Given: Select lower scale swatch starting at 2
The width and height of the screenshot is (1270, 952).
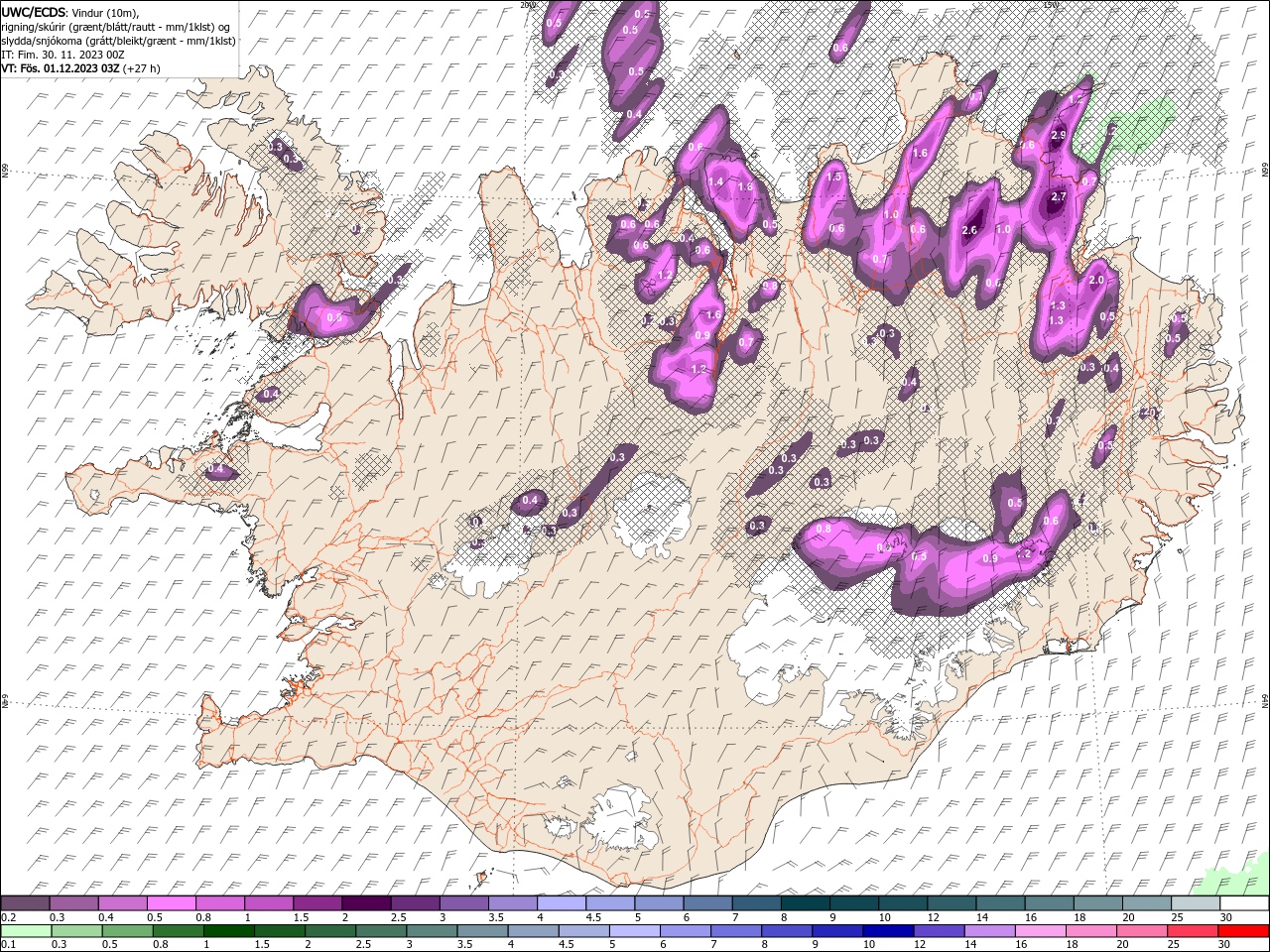Looking at the screenshot, I should [330, 931].
